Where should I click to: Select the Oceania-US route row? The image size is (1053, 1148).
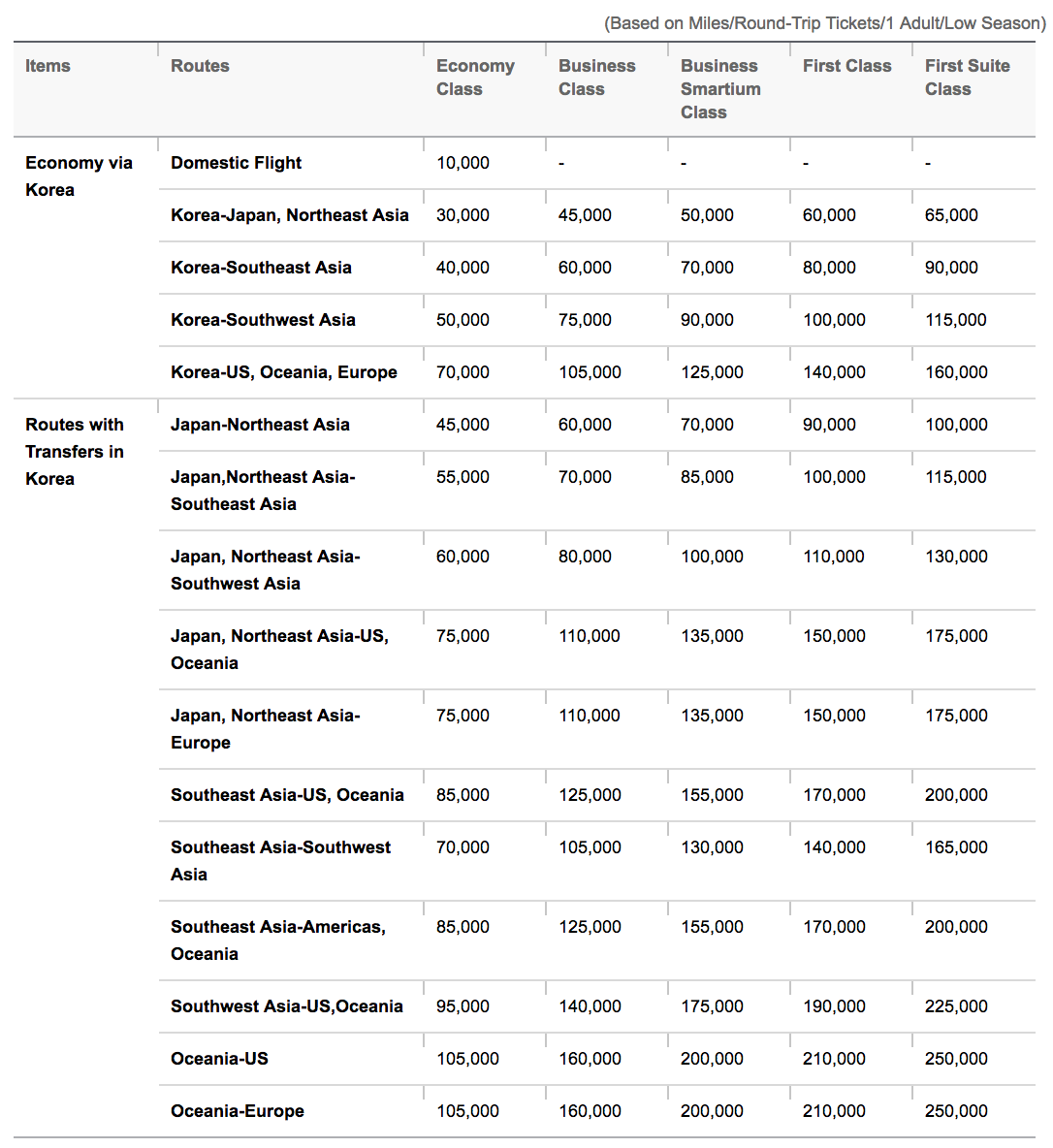point(597,1059)
